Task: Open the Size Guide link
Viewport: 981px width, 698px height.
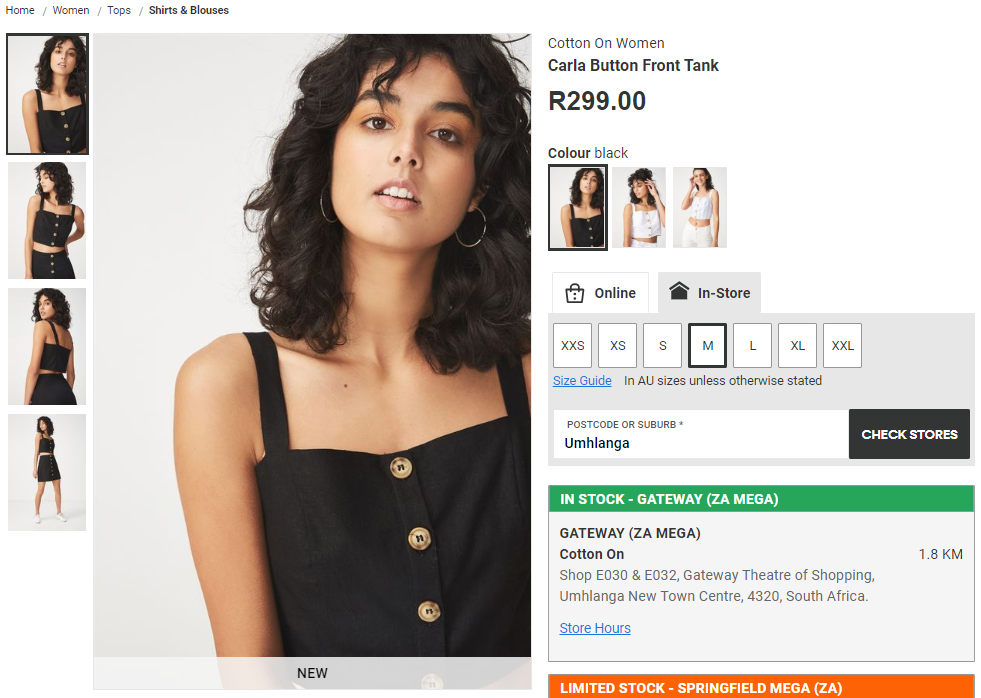Action: click(x=582, y=380)
